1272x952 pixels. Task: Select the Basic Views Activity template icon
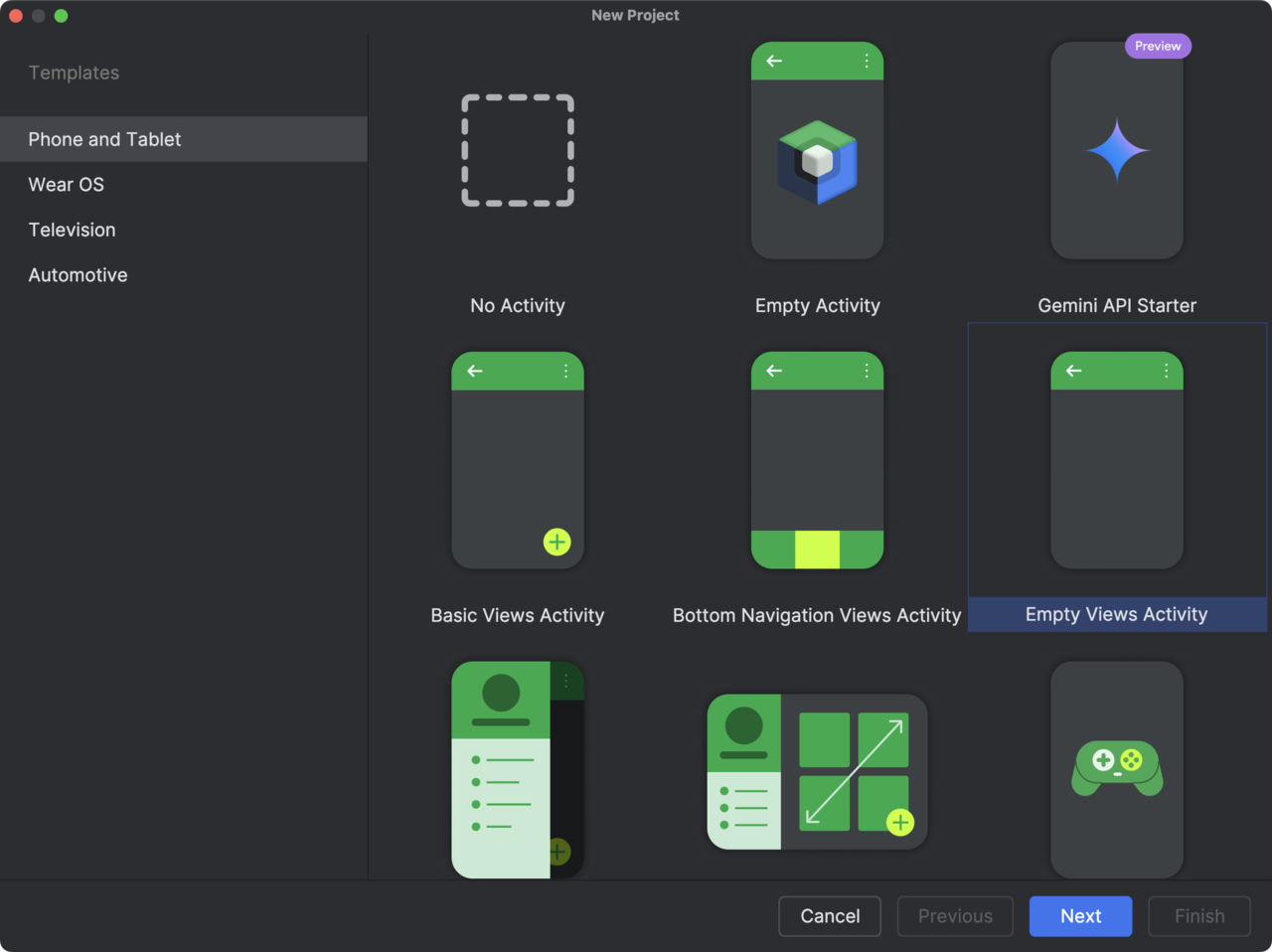(x=518, y=460)
